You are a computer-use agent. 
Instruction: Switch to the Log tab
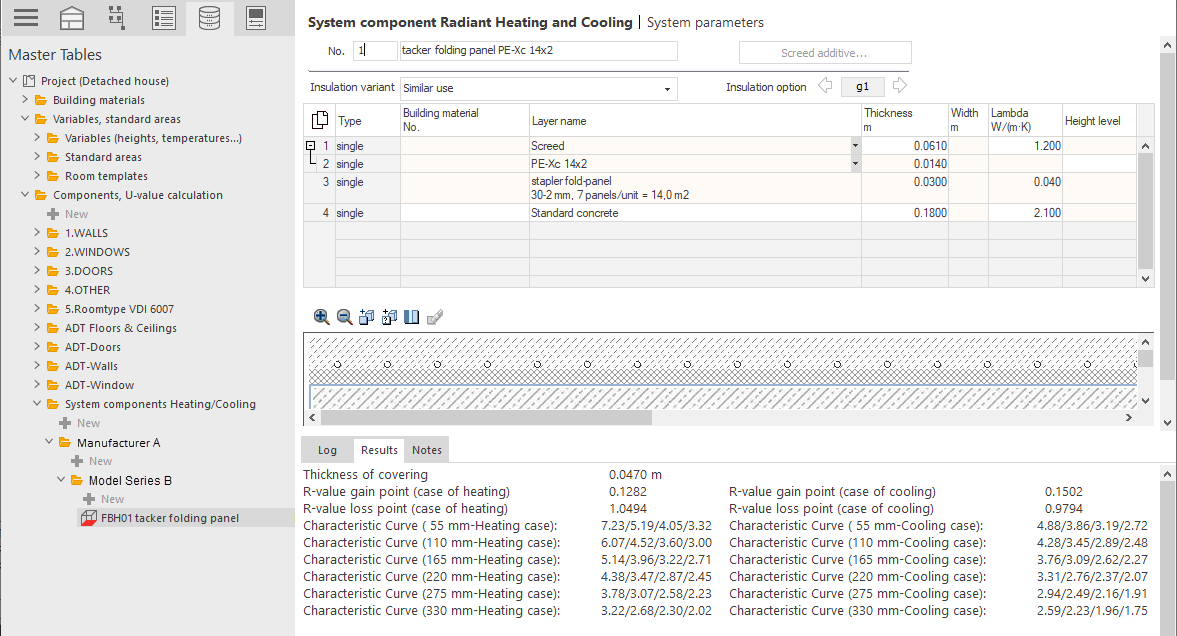pyautogui.click(x=327, y=450)
